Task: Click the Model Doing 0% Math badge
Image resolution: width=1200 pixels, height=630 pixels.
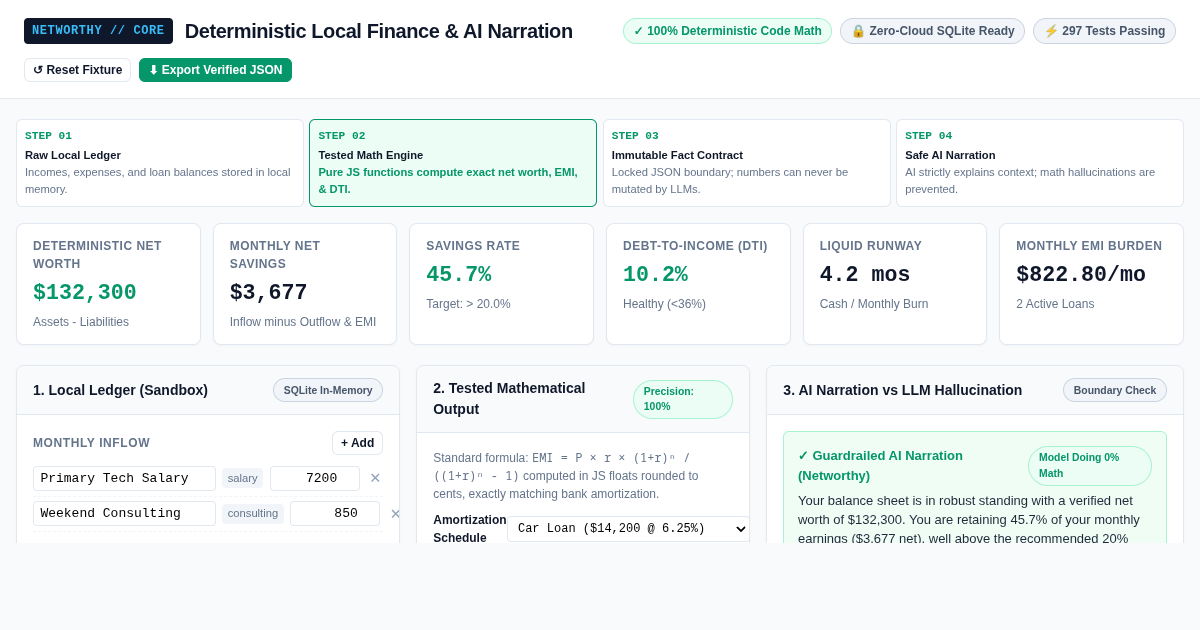Action: point(1090,466)
